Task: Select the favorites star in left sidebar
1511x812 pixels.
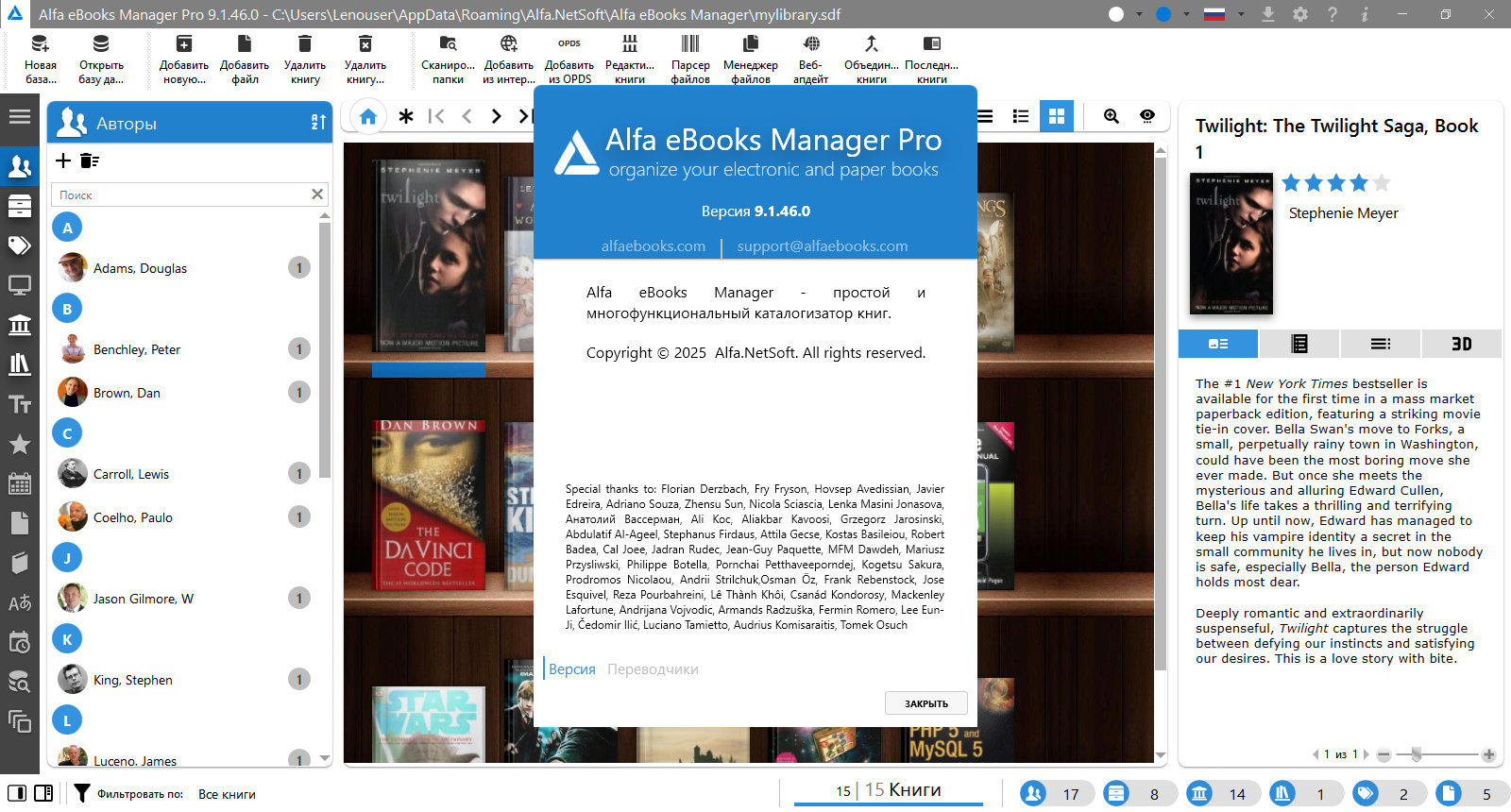Action: point(19,444)
